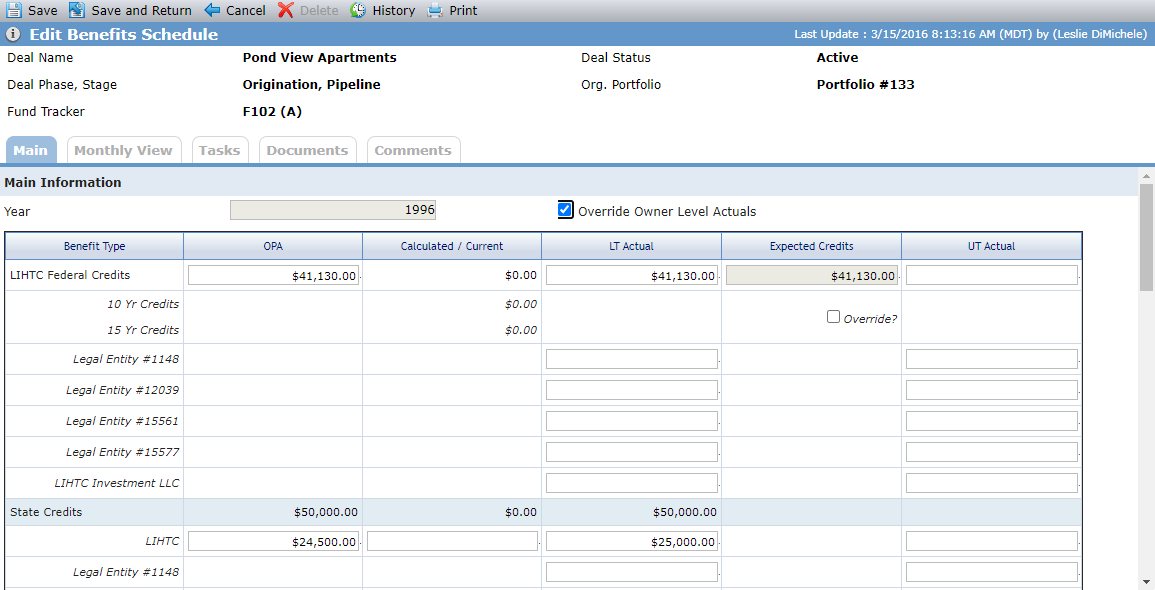Click the scrollbar up arrow
1155x590 pixels.
pyautogui.click(x=1145, y=175)
